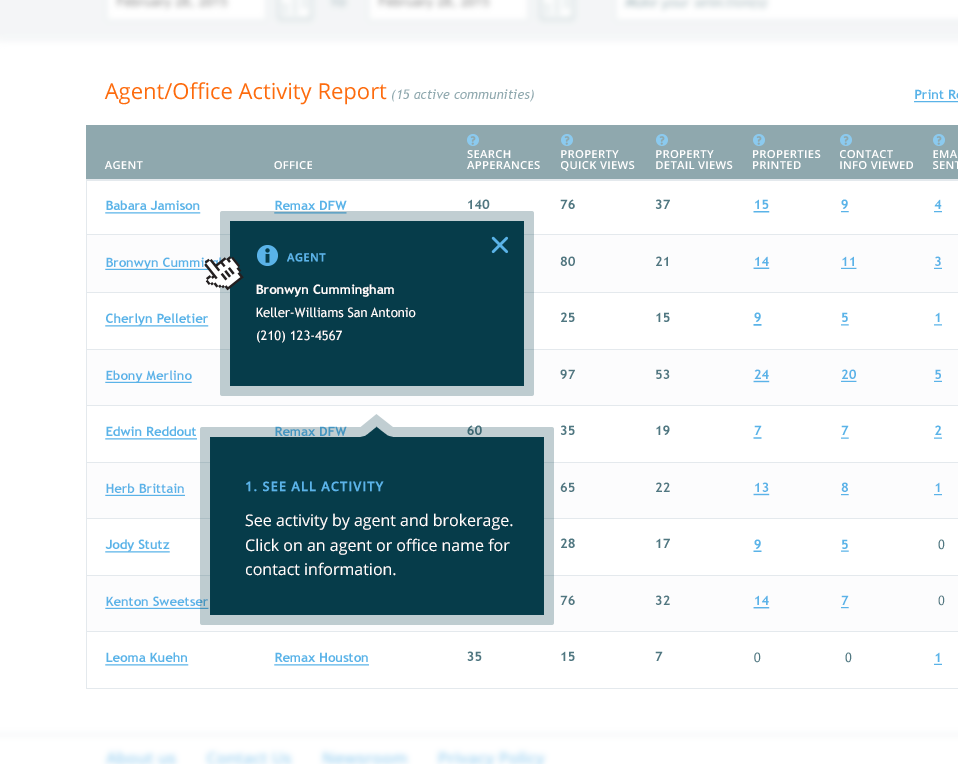This screenshot has width=958, height=764.
Task: Open help tooltip for Properties Printed
Action: tap(758, 141)
